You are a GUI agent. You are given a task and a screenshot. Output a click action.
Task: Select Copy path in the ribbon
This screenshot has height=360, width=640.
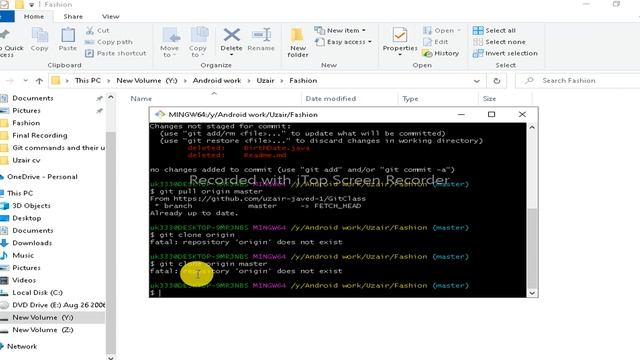click(109, 42)
